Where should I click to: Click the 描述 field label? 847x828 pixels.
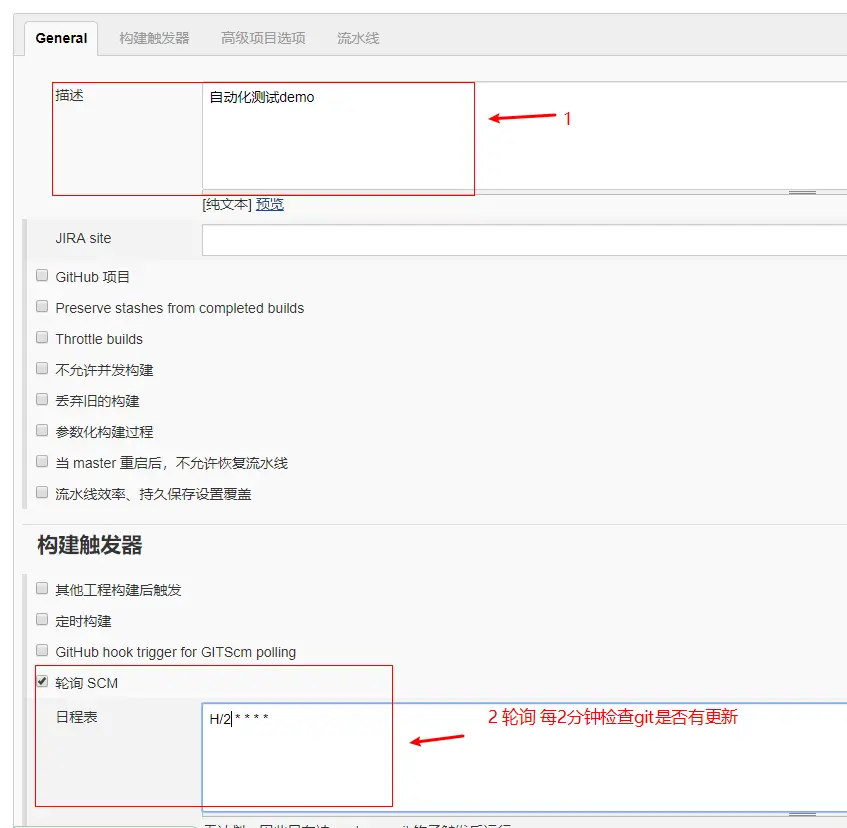[70, 96]
